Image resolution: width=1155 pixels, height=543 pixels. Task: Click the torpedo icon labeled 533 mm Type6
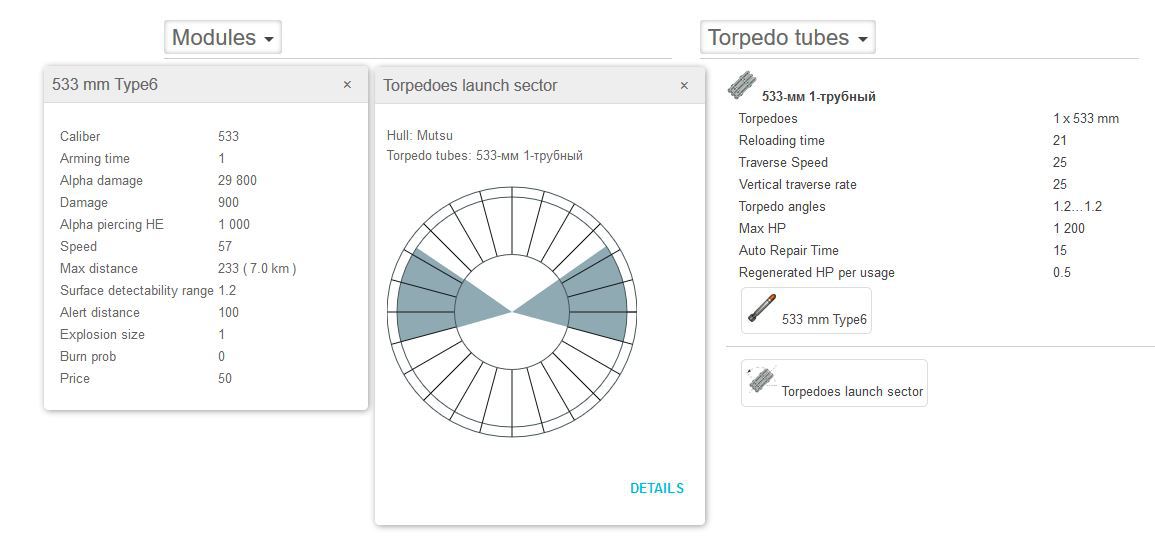(x=762, y=309)
